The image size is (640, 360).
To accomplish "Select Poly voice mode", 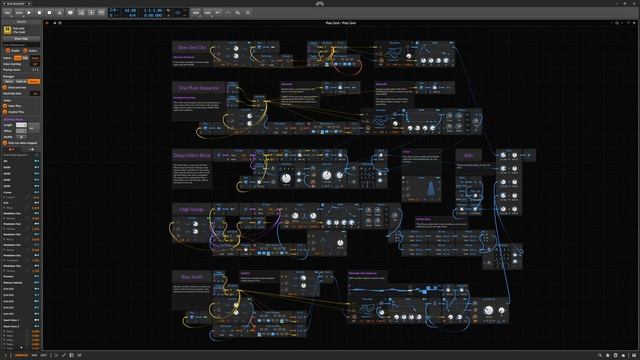I will click(x=18, y=58).
